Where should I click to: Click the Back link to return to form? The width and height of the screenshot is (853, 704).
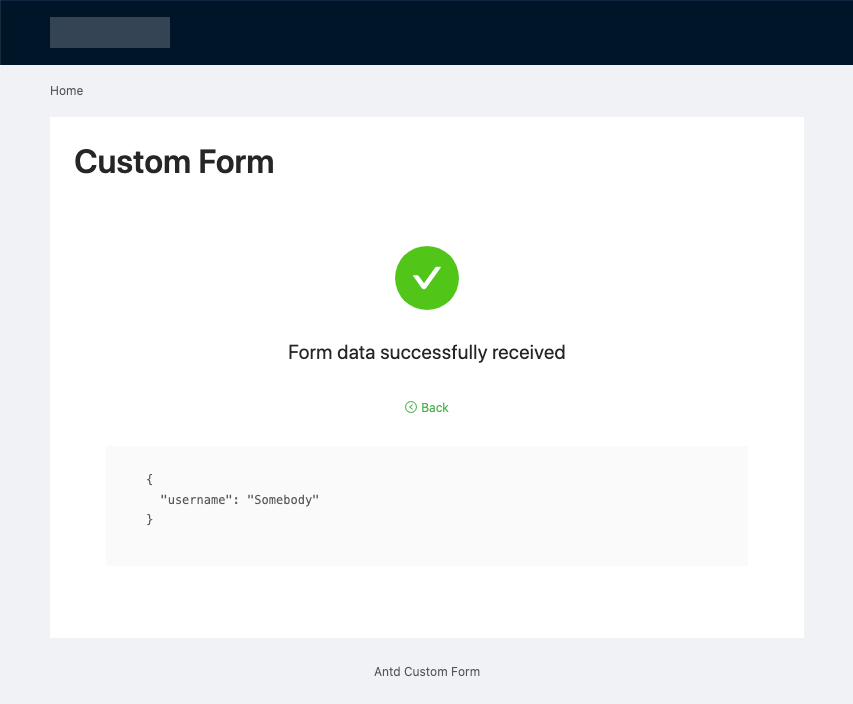pos(433,407)
